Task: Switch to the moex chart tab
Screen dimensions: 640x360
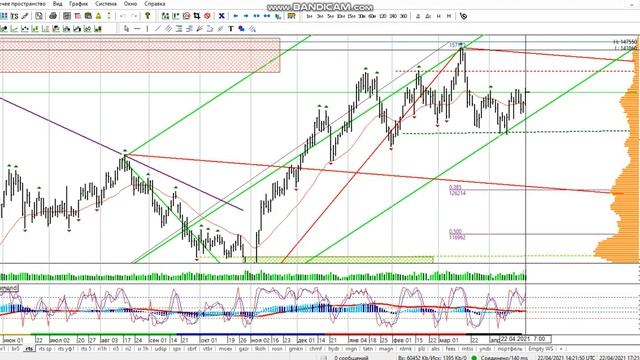Action: [225, 349]
